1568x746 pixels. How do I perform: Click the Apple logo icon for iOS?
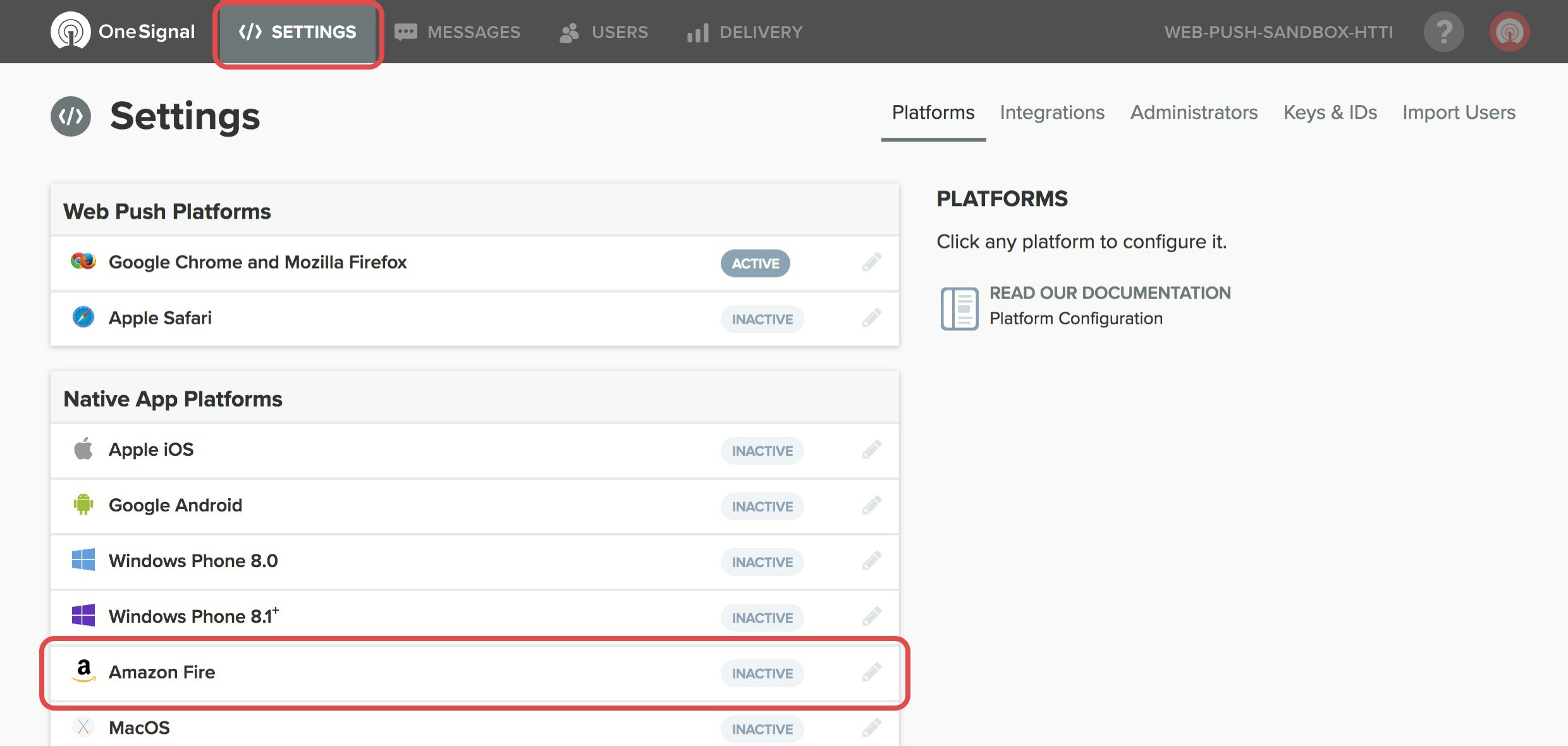point(83,448)
